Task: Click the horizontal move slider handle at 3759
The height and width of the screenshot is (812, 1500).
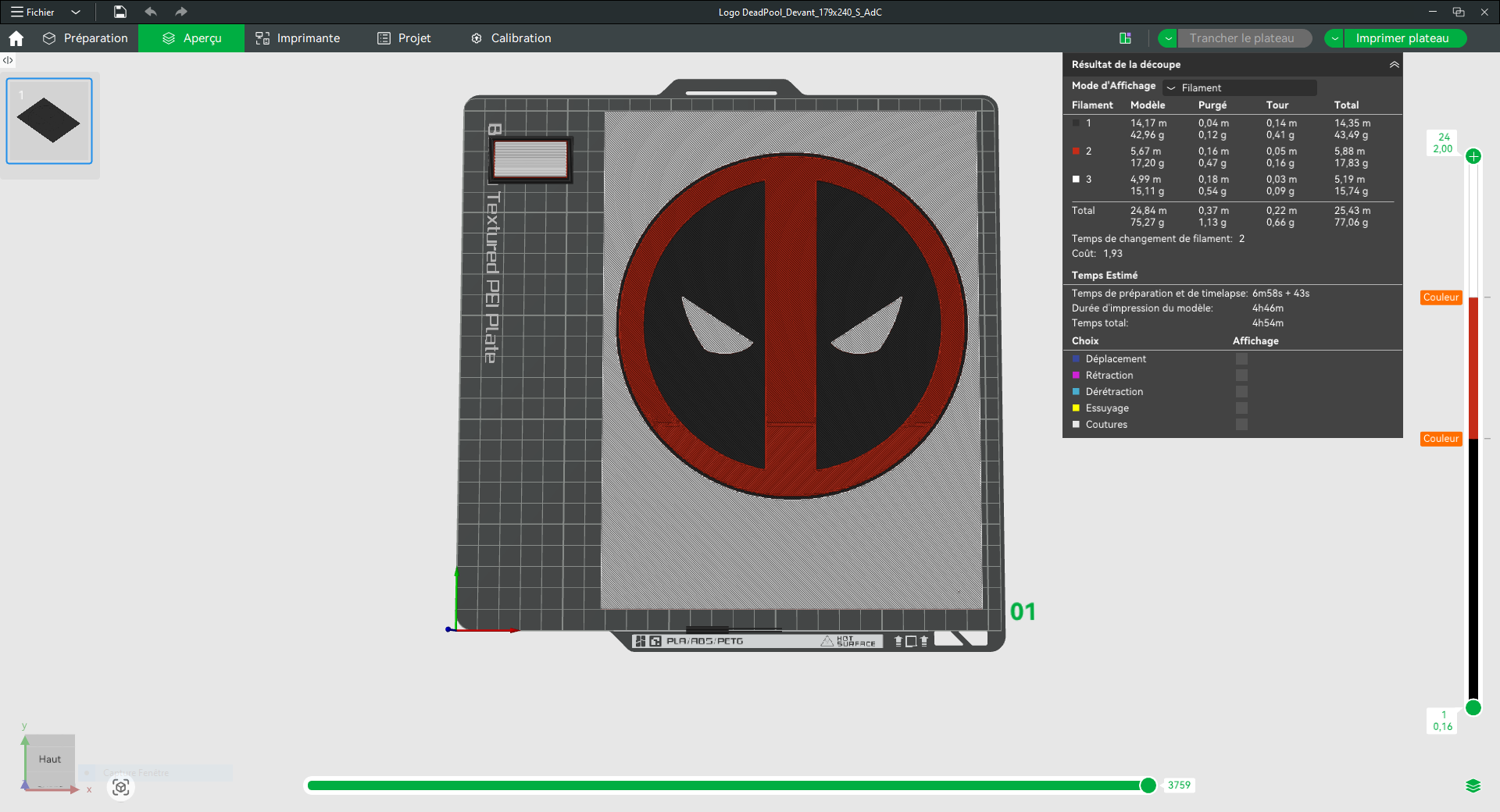Action: tap(1148, 785)
